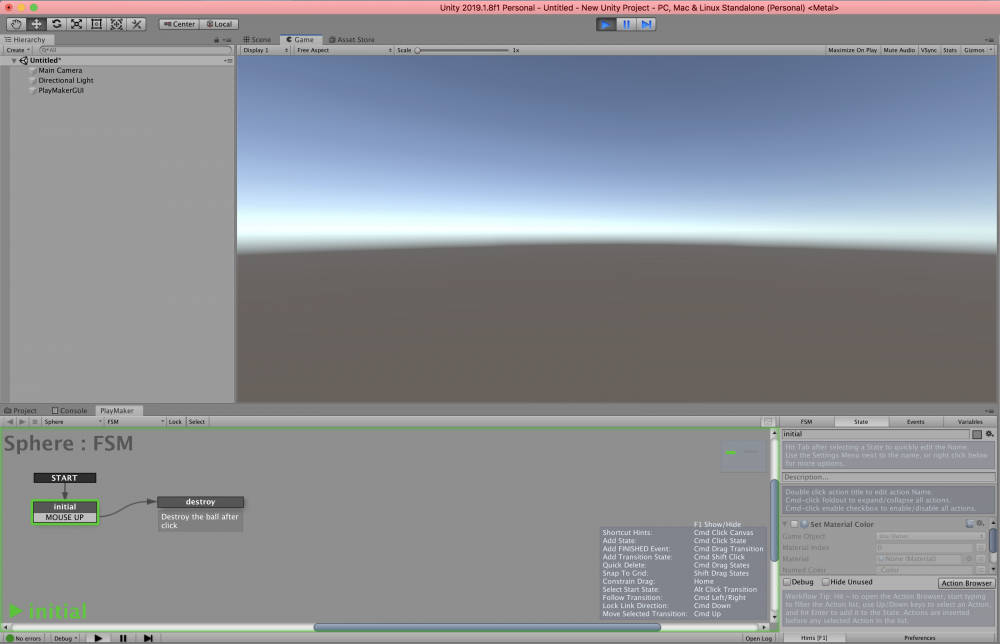This screenshot has height=644, width=1000.
Task: Check the Hide Unused checkbox
Action: (825, 582)
